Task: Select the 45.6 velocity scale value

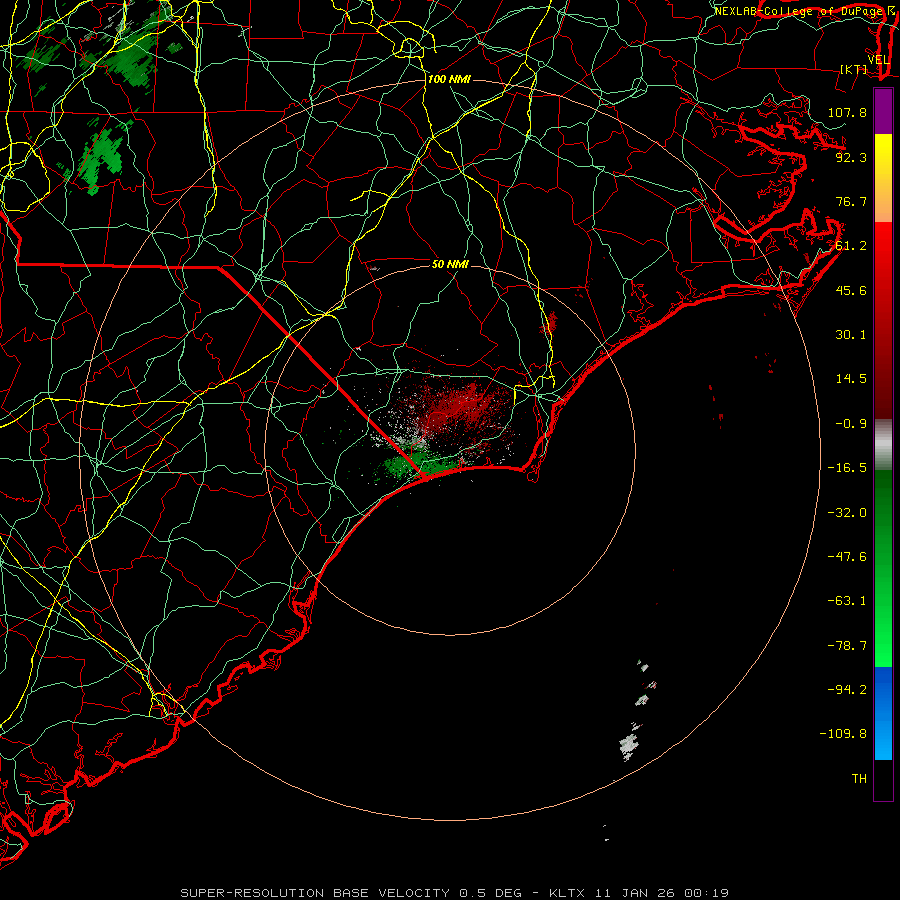Action: coord(851,290)
